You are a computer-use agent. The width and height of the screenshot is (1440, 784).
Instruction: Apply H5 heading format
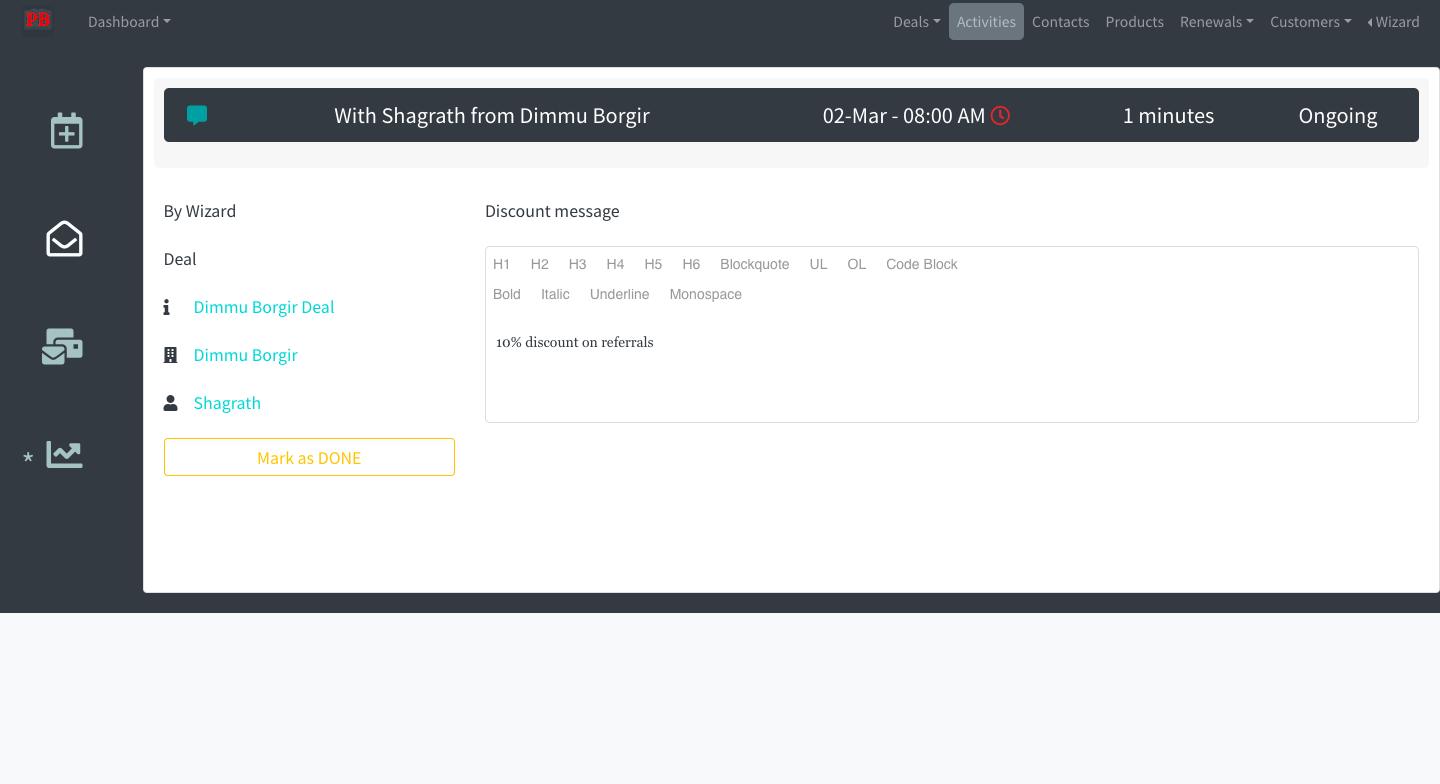click(x=653, y=264)
